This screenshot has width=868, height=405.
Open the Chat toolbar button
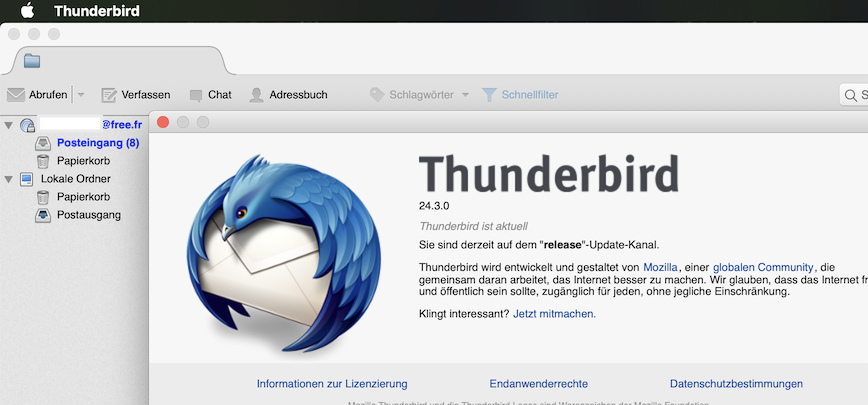210,95
